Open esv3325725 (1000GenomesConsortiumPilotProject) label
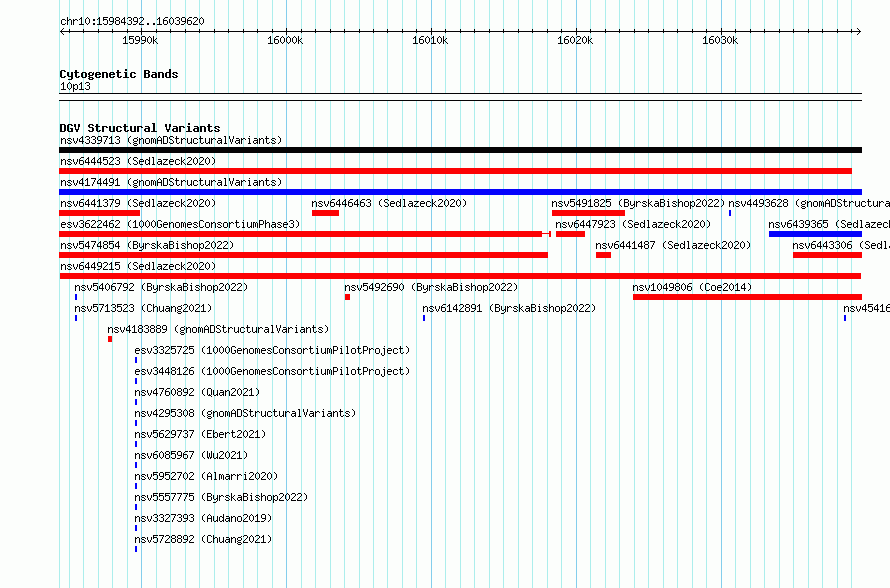Viewport: 890px width, 588px height. click(272, 350)
